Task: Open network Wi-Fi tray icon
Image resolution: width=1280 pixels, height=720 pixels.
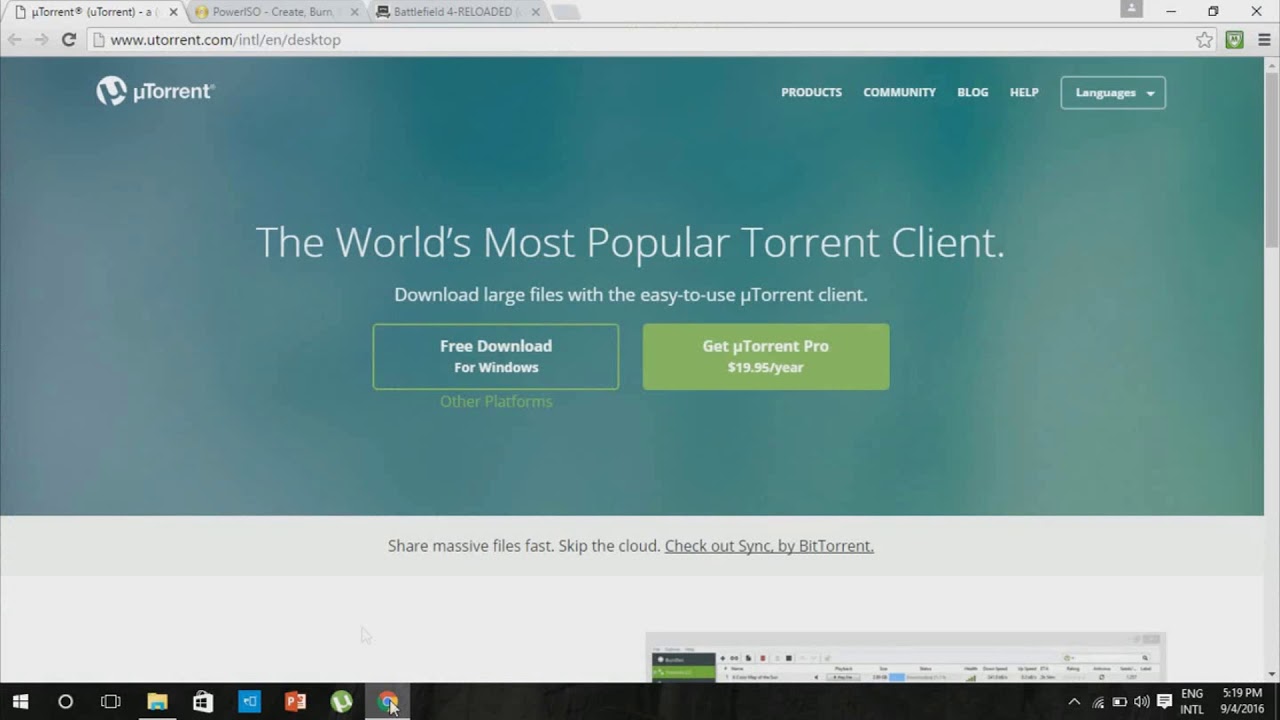Action: point(1098,702)
